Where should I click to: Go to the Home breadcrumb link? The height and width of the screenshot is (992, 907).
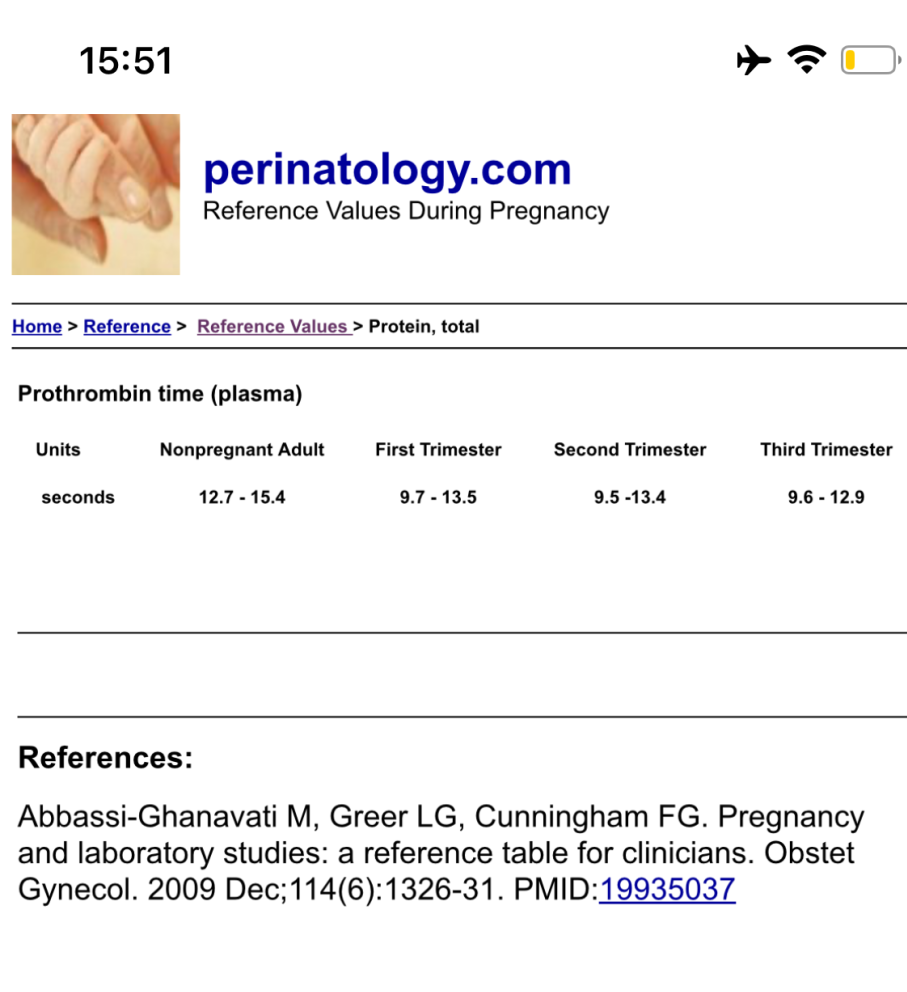click(x=37, y=327)
